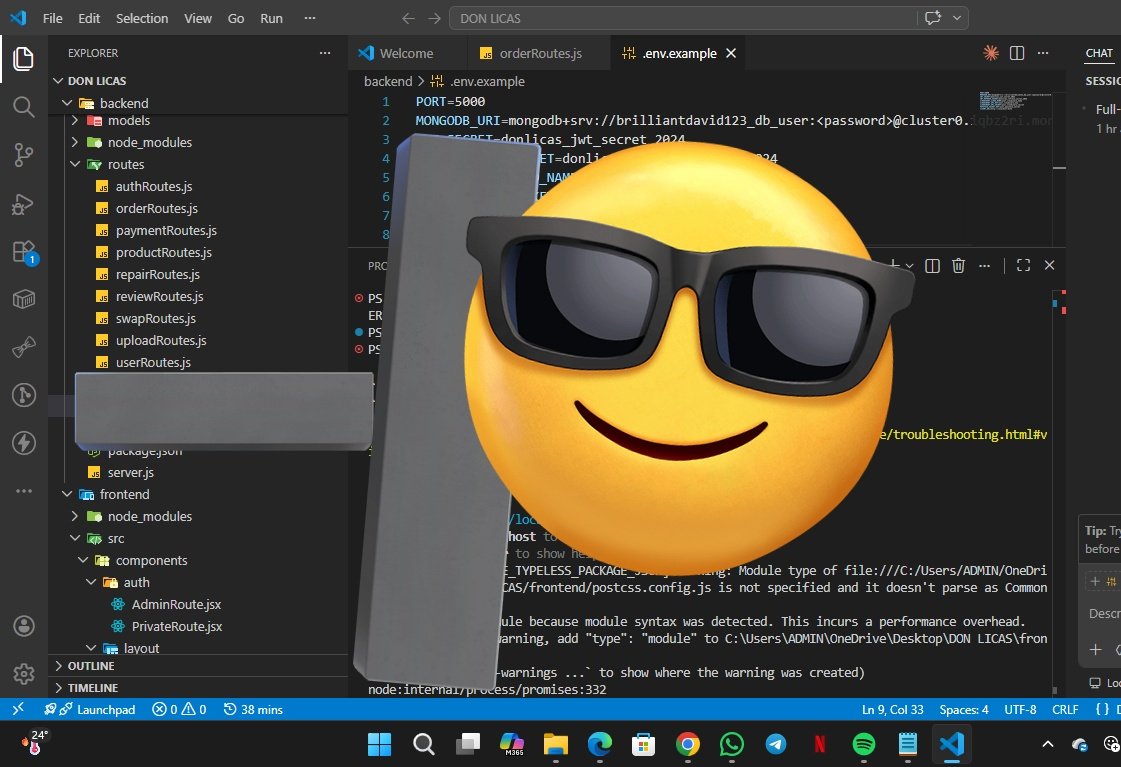The height and width of the screenshot is (767, 1121).
Task: Click Ln 9, Col 33 in status bar
Action: coord(892,709)
